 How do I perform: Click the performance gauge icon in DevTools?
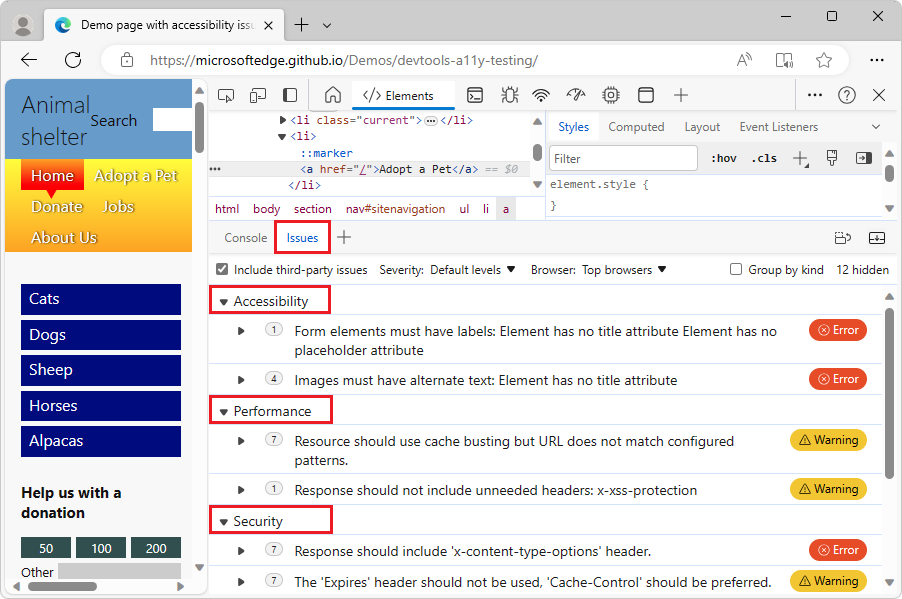[x=575, y=95]
